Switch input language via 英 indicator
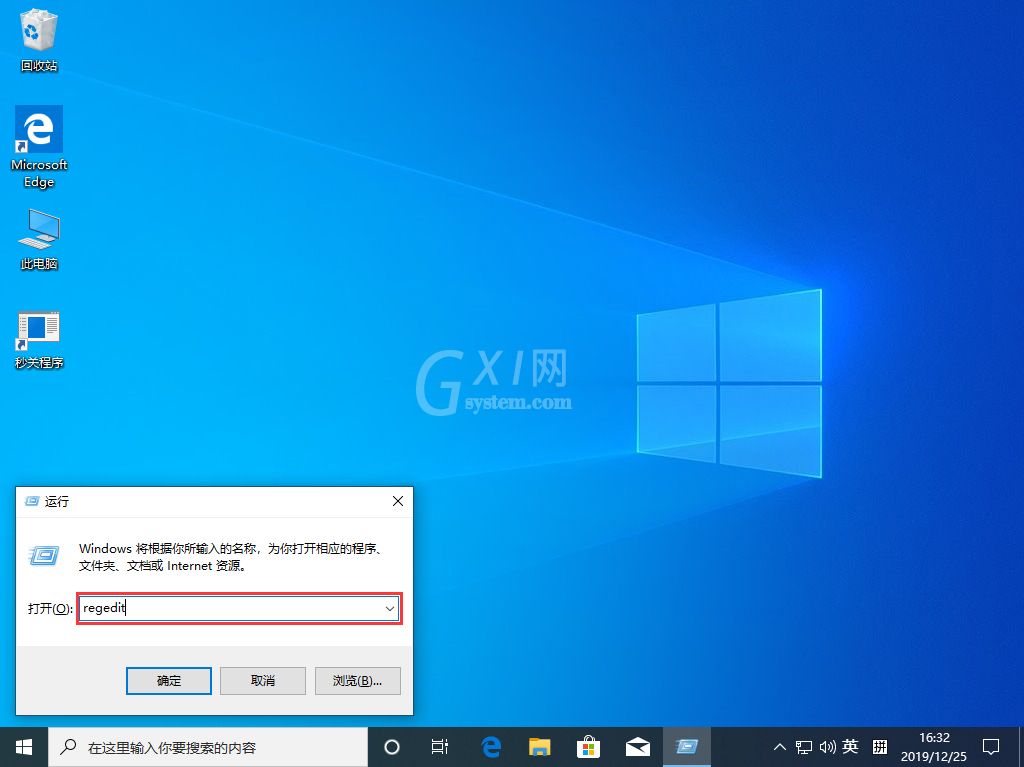The height and width of the screenshot is (767, 1024). [850, 746]
